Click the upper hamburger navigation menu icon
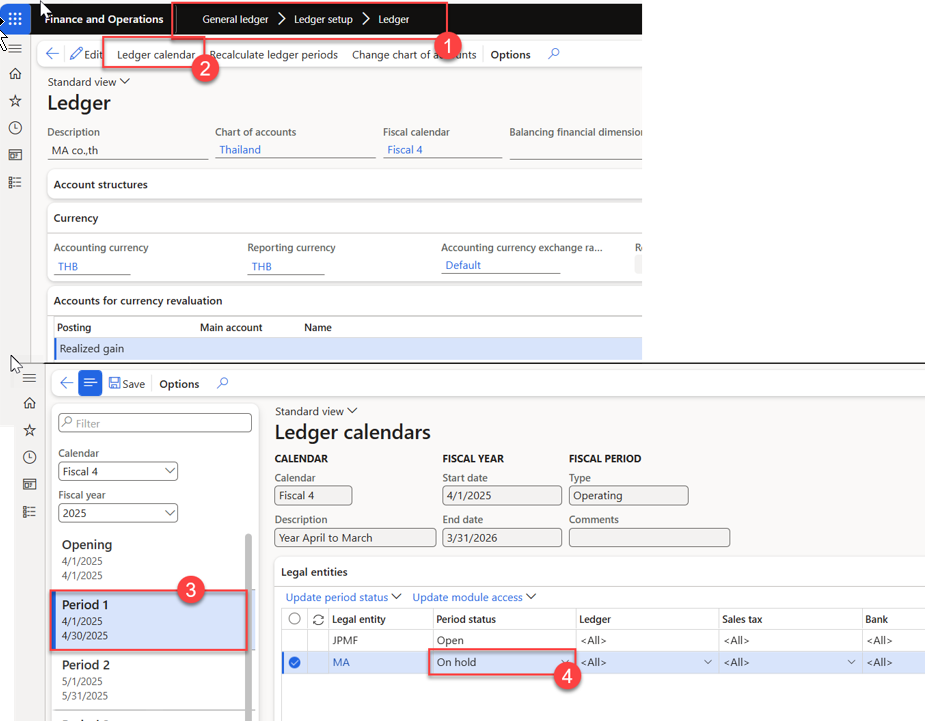 click(x=15, y=48)
